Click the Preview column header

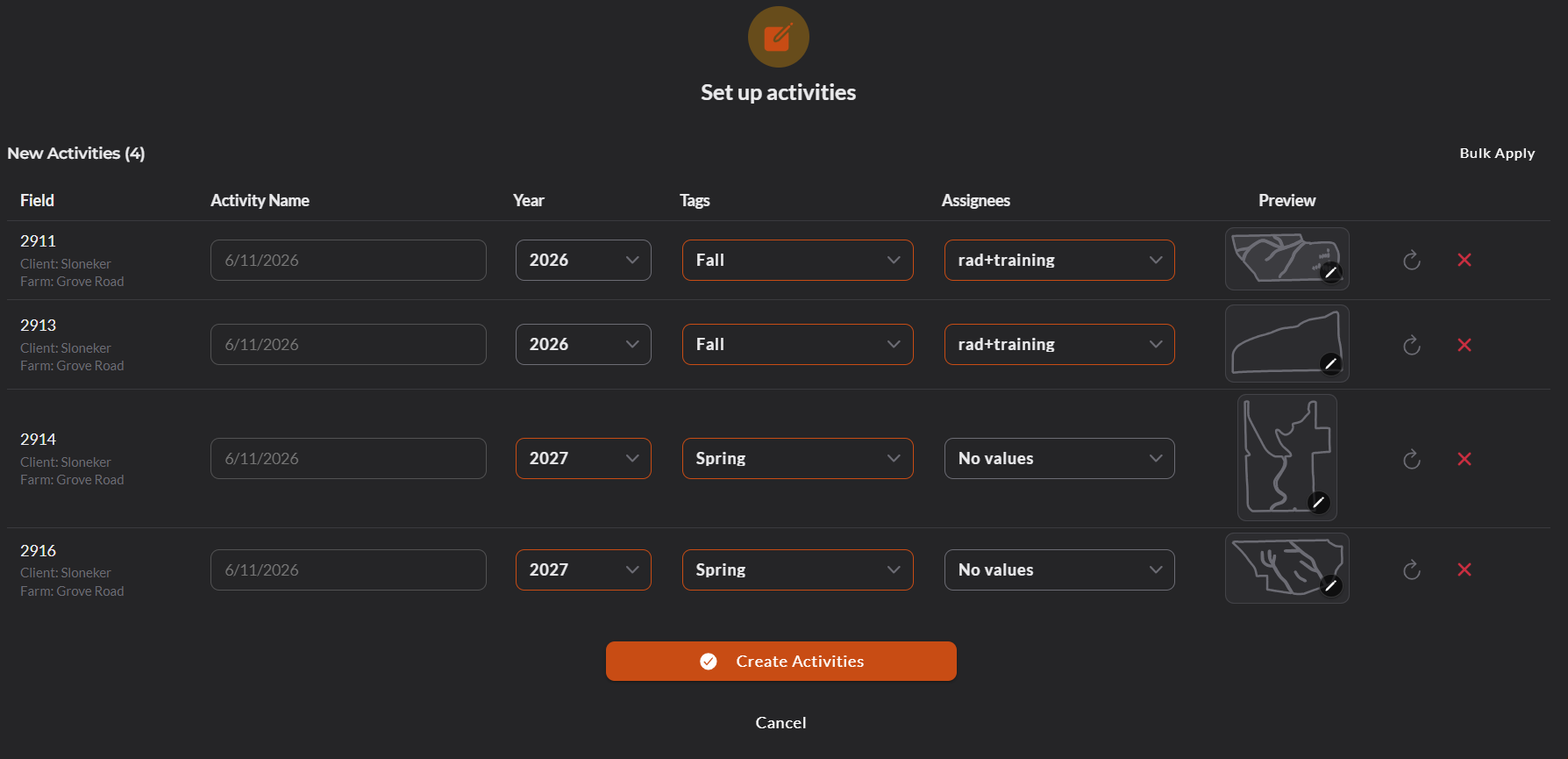coord(1286,200)
